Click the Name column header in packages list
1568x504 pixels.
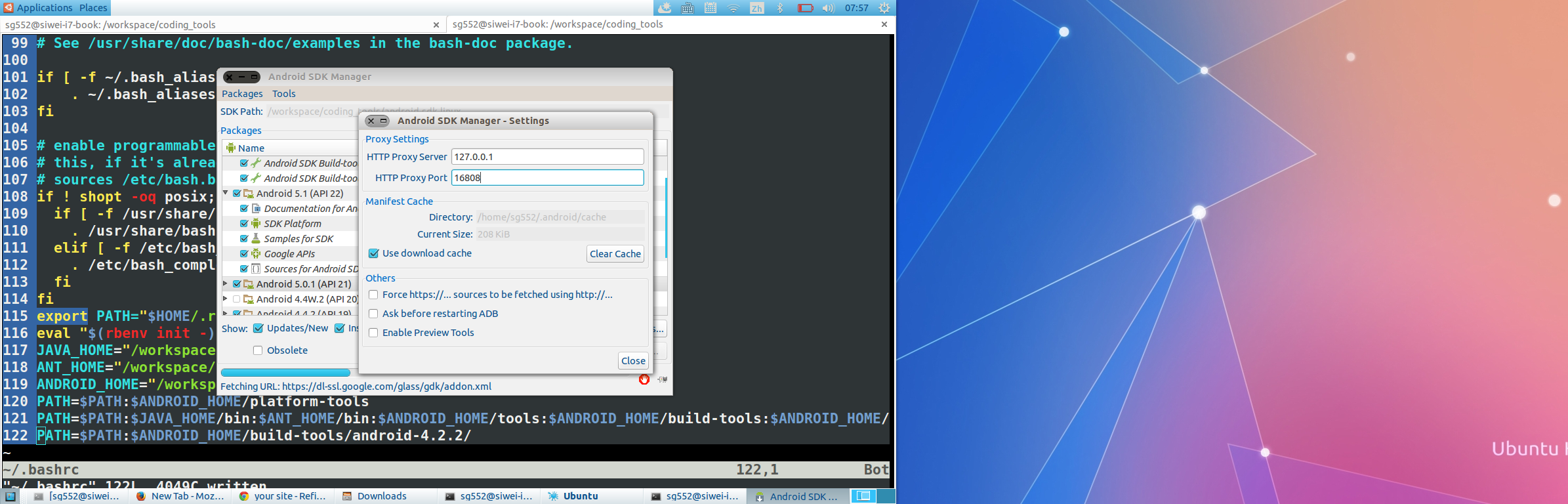click(290, 148)
